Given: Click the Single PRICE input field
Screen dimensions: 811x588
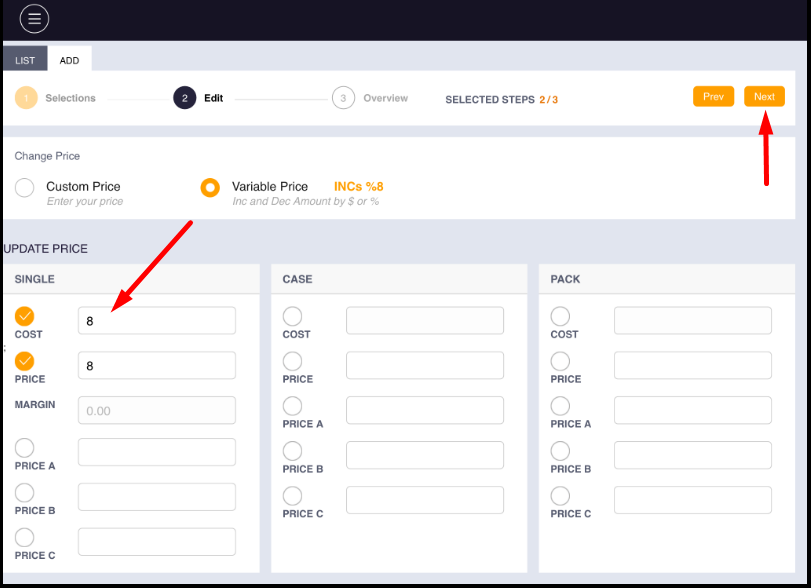Looking at the screenshot, I should tap(157, 366).
